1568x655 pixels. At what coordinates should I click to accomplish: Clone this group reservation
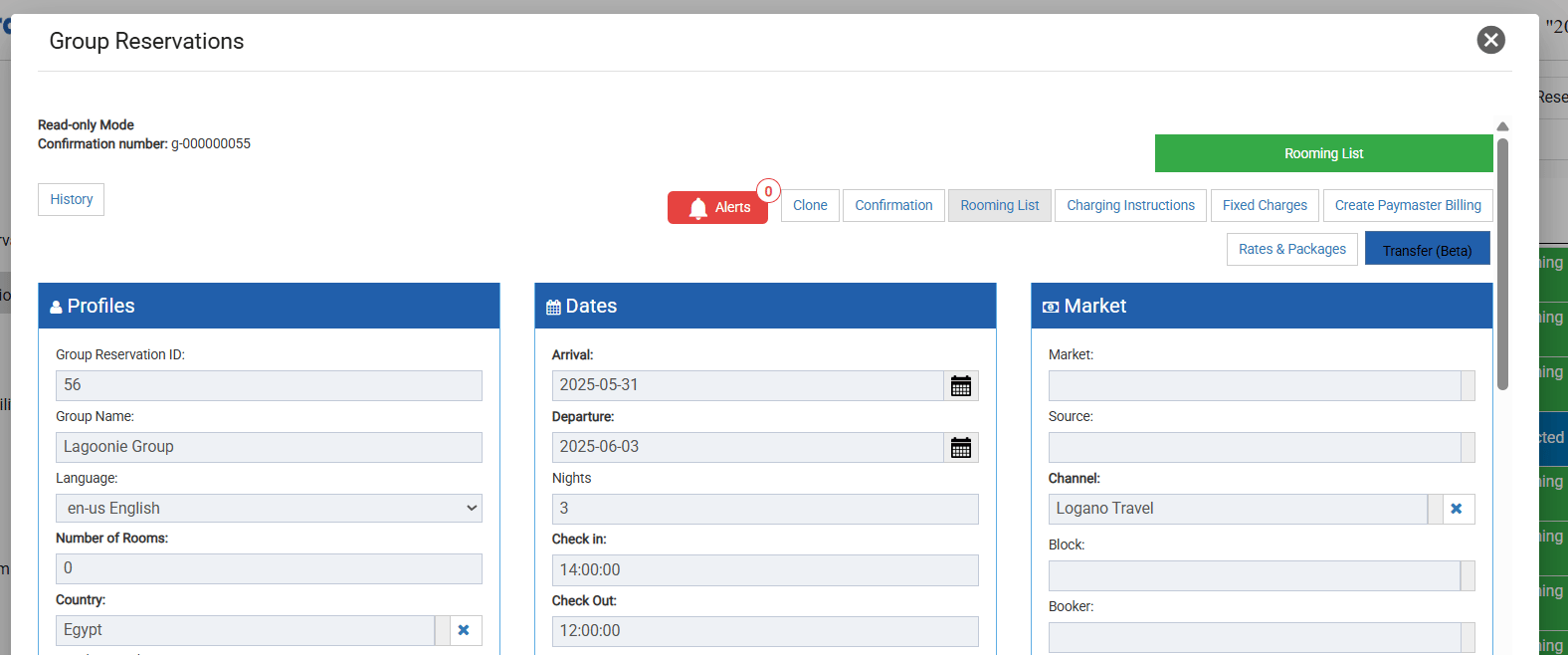pos(810,205)
